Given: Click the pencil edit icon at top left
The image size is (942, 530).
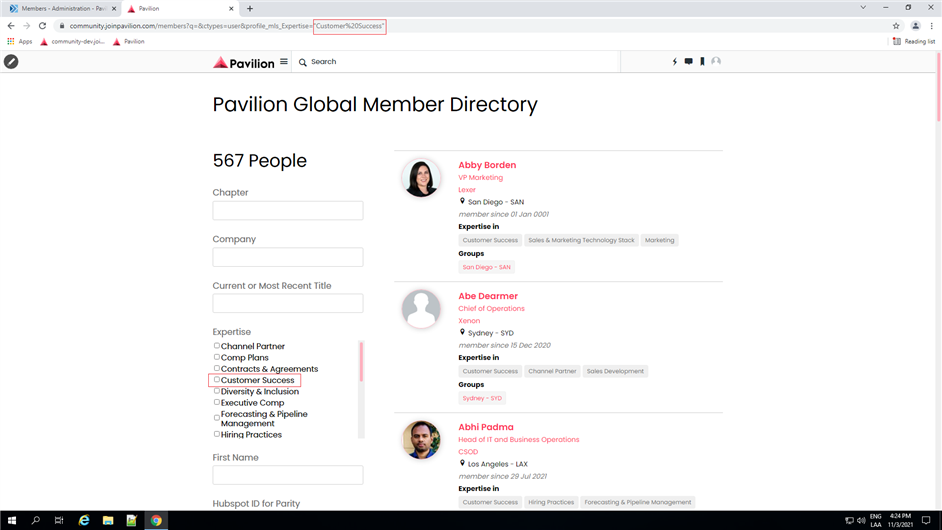Looking at the screenshot, I should click(x=11, y=61).
